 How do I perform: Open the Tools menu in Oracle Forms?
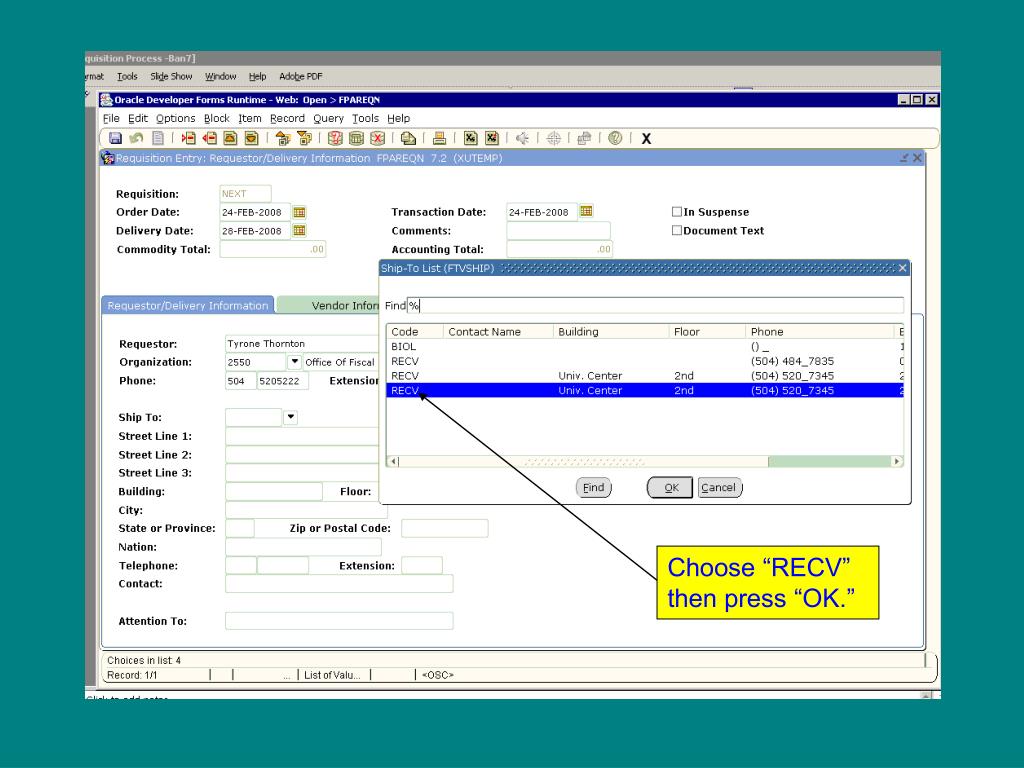(x=365, y=118)
